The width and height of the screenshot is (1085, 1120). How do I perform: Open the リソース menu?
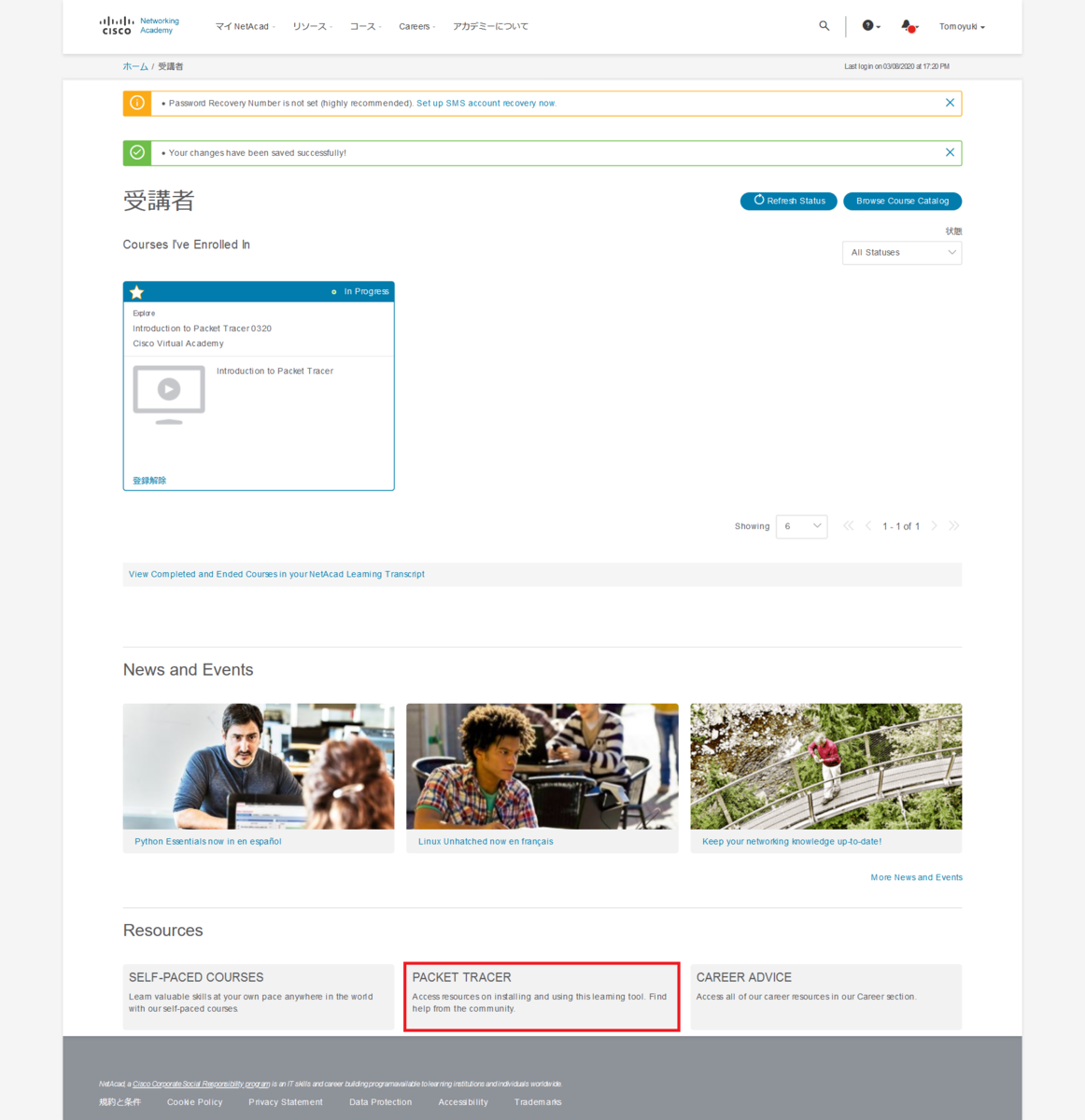(x=312, y=26)
